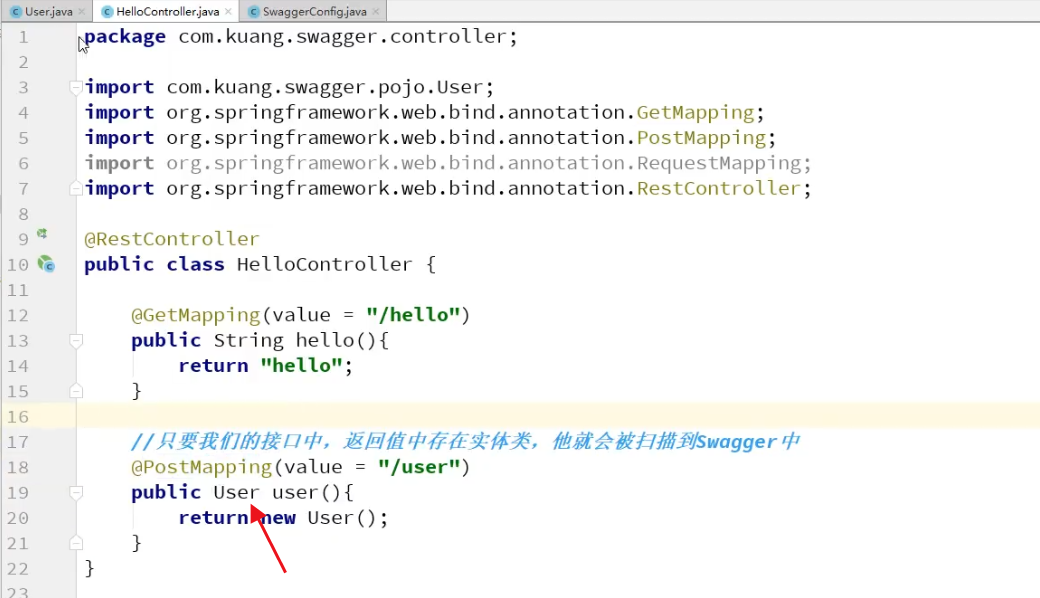Click RestController in the import on line 7
Screen dimensions: 1040x598
point(718,189)
